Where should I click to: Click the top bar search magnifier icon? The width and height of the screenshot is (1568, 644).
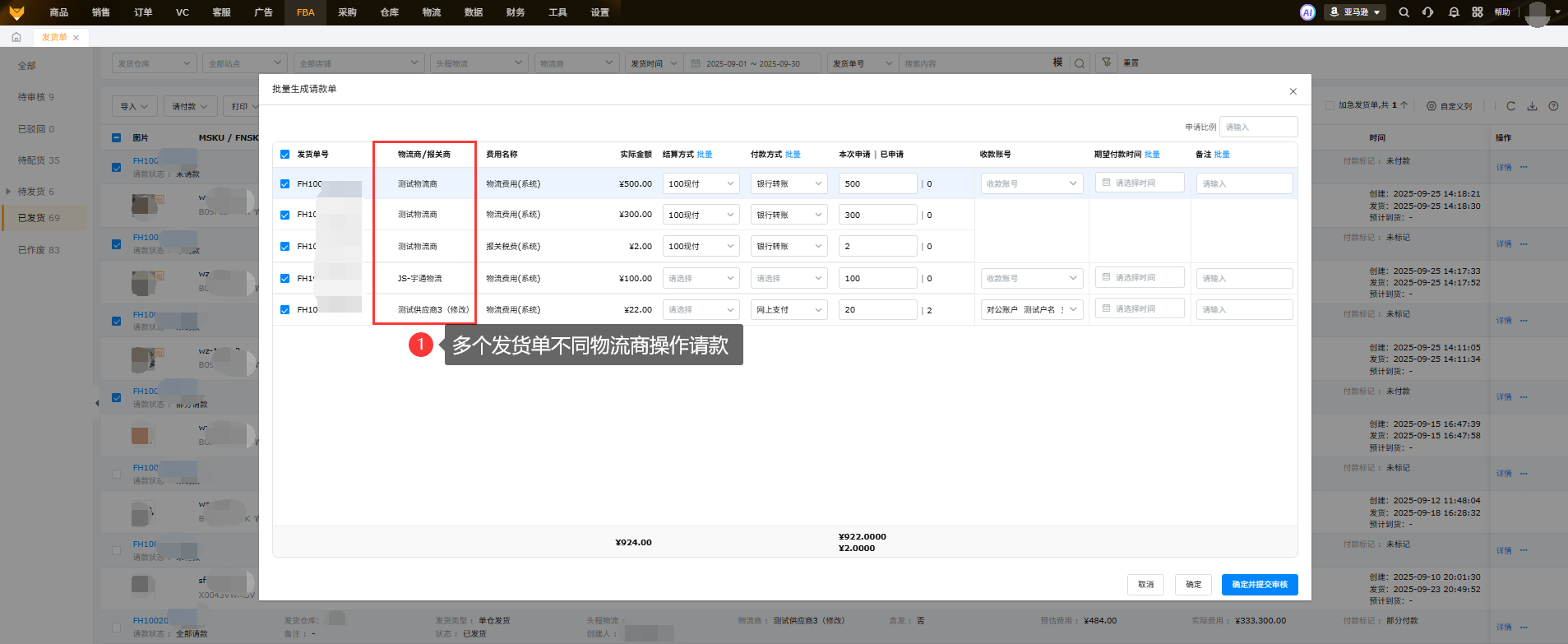tap(1404, 12)
